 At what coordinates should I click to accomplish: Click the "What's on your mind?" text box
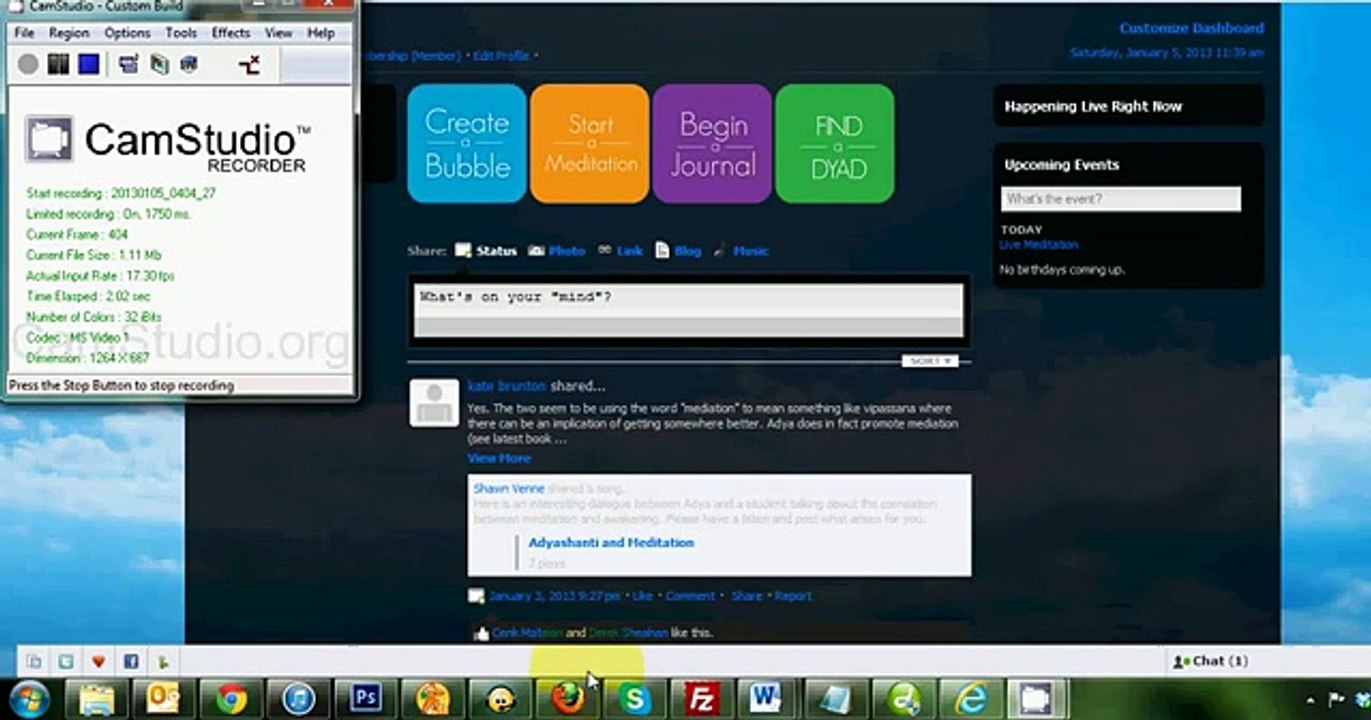click(689, 310)
